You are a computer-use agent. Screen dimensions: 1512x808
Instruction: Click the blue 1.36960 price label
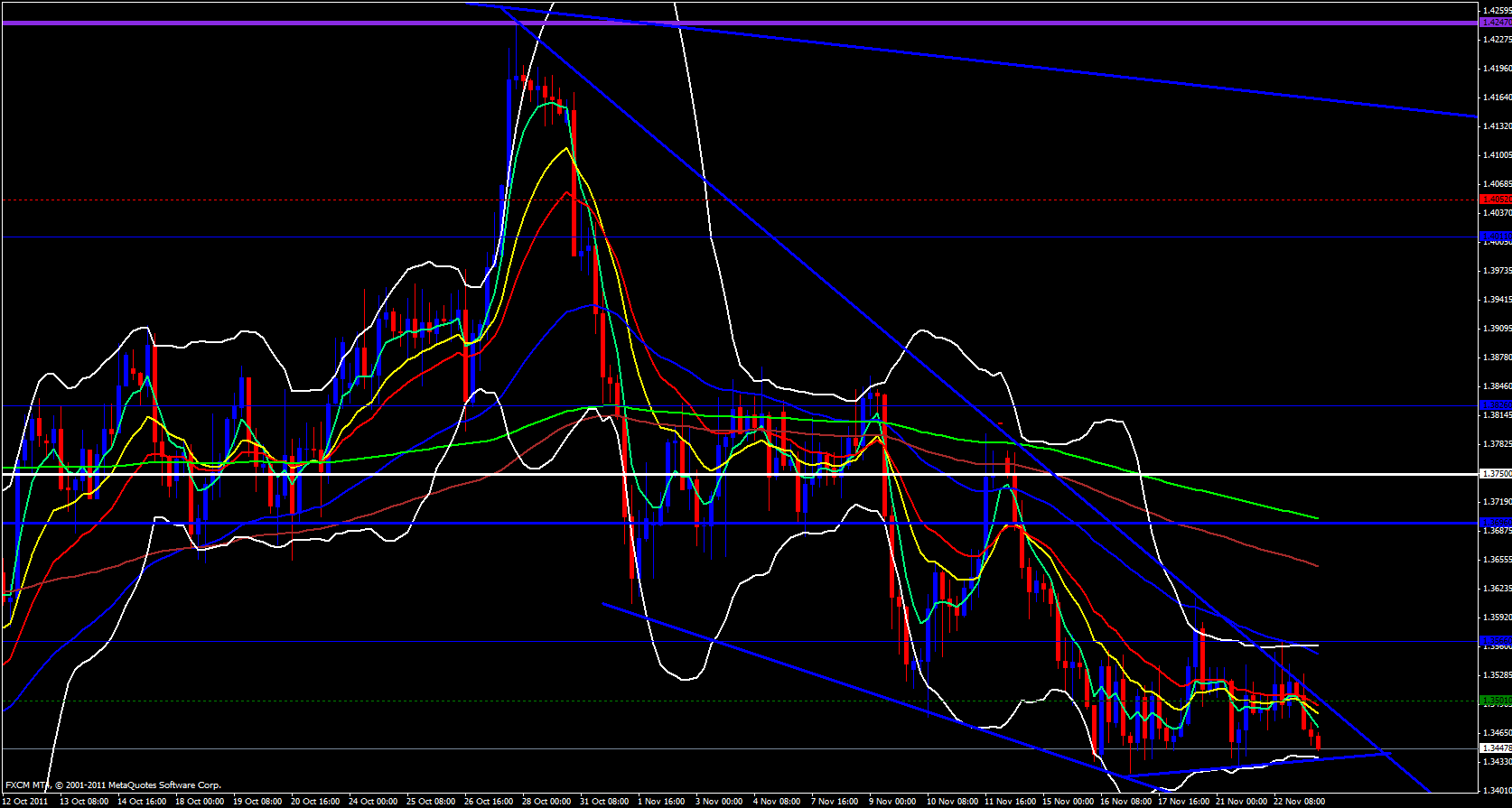click(x=1496, y=523)
